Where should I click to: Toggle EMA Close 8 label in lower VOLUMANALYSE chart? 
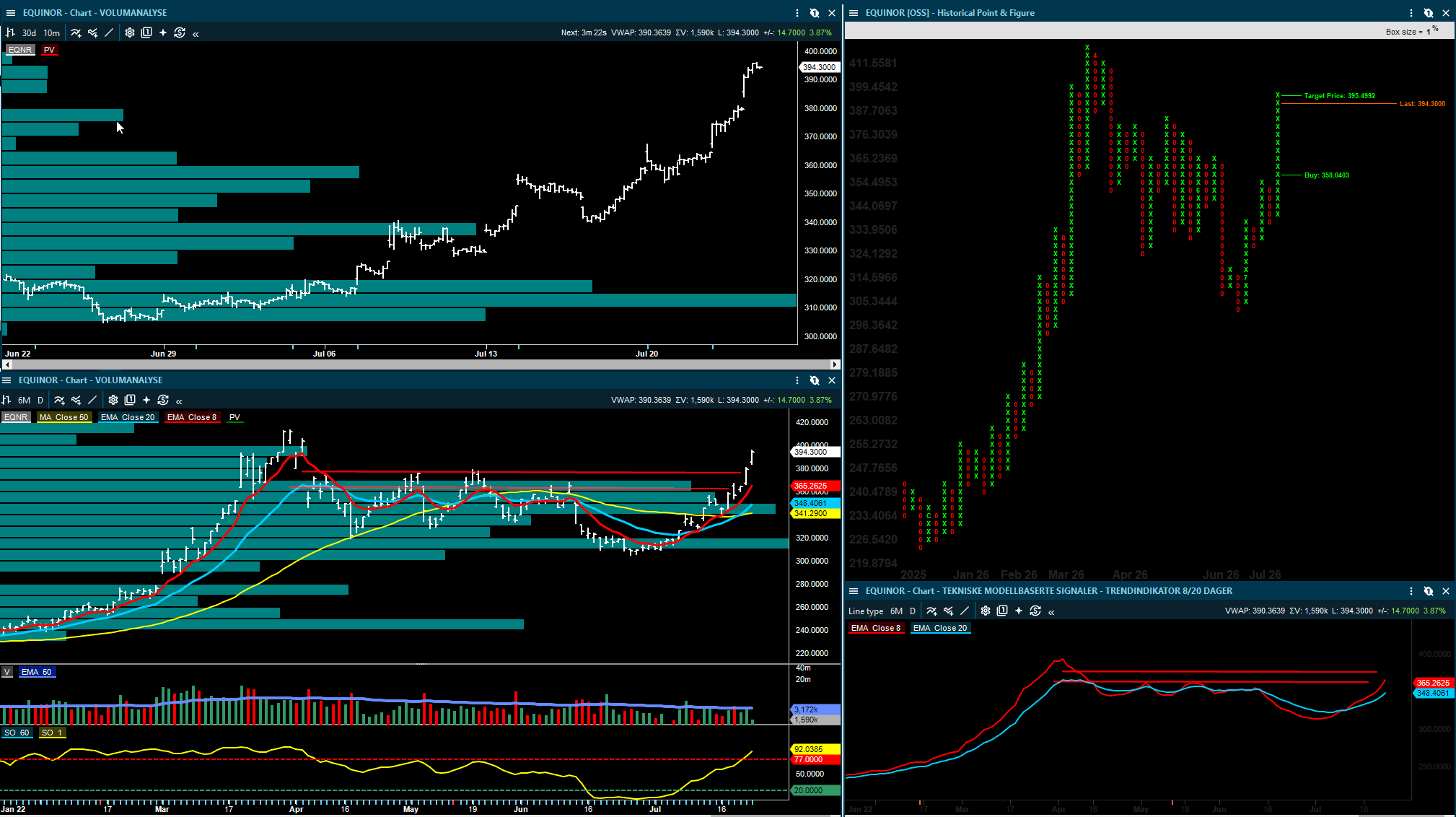pos(192,417)
